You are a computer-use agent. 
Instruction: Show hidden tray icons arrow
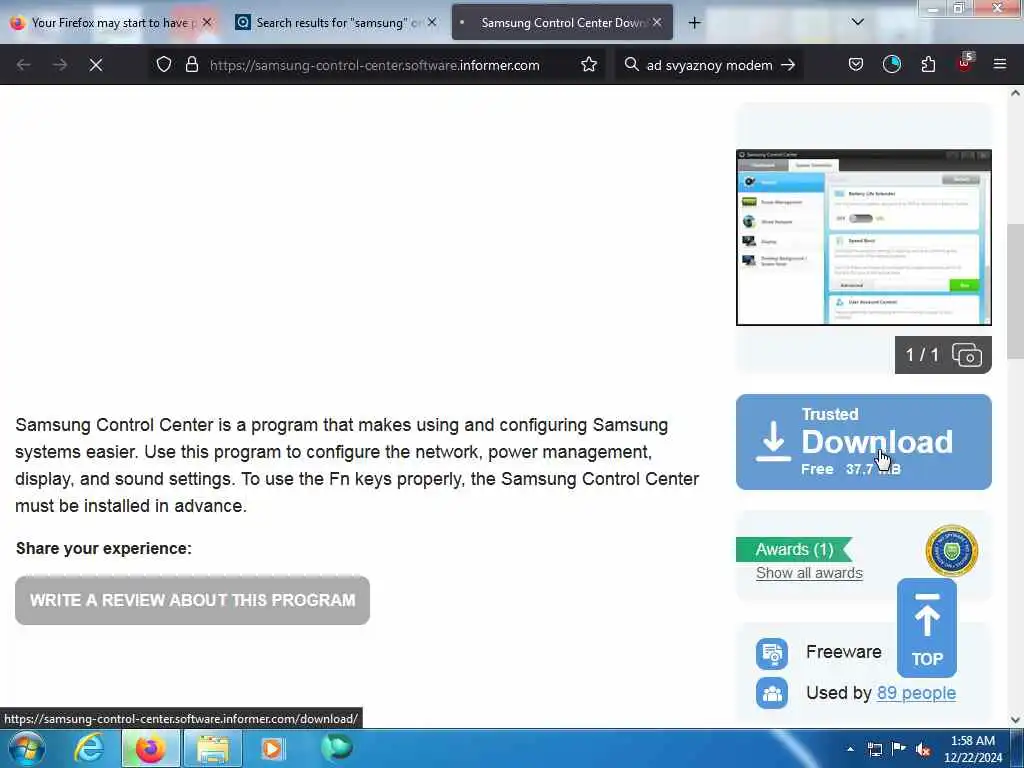click(x=850, y=749)
